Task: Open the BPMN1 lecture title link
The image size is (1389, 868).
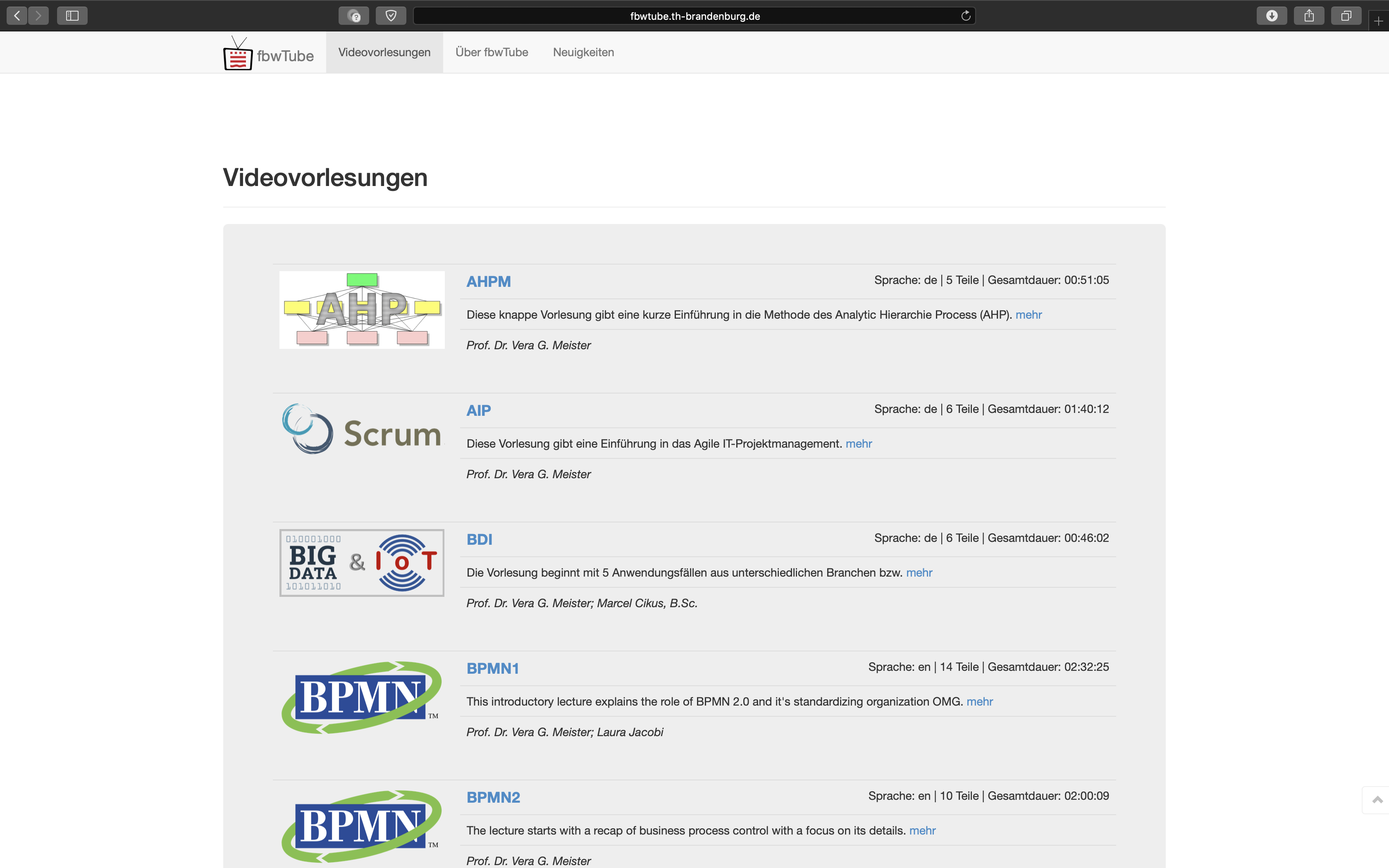Action: point(492,668)
